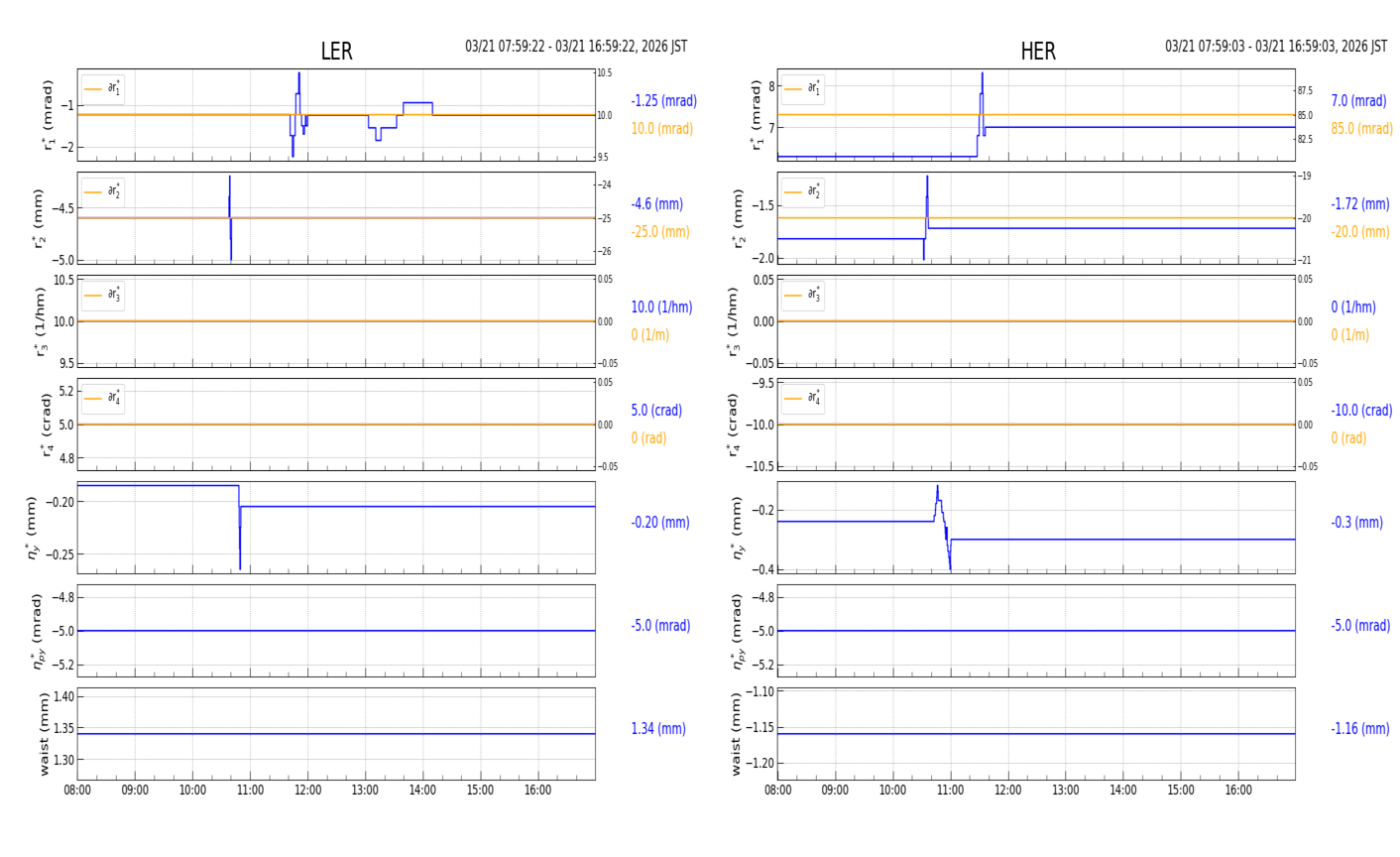Click the LER r1* (mrad) axis label
This screenshot has width=1400, height=857.
48,115
